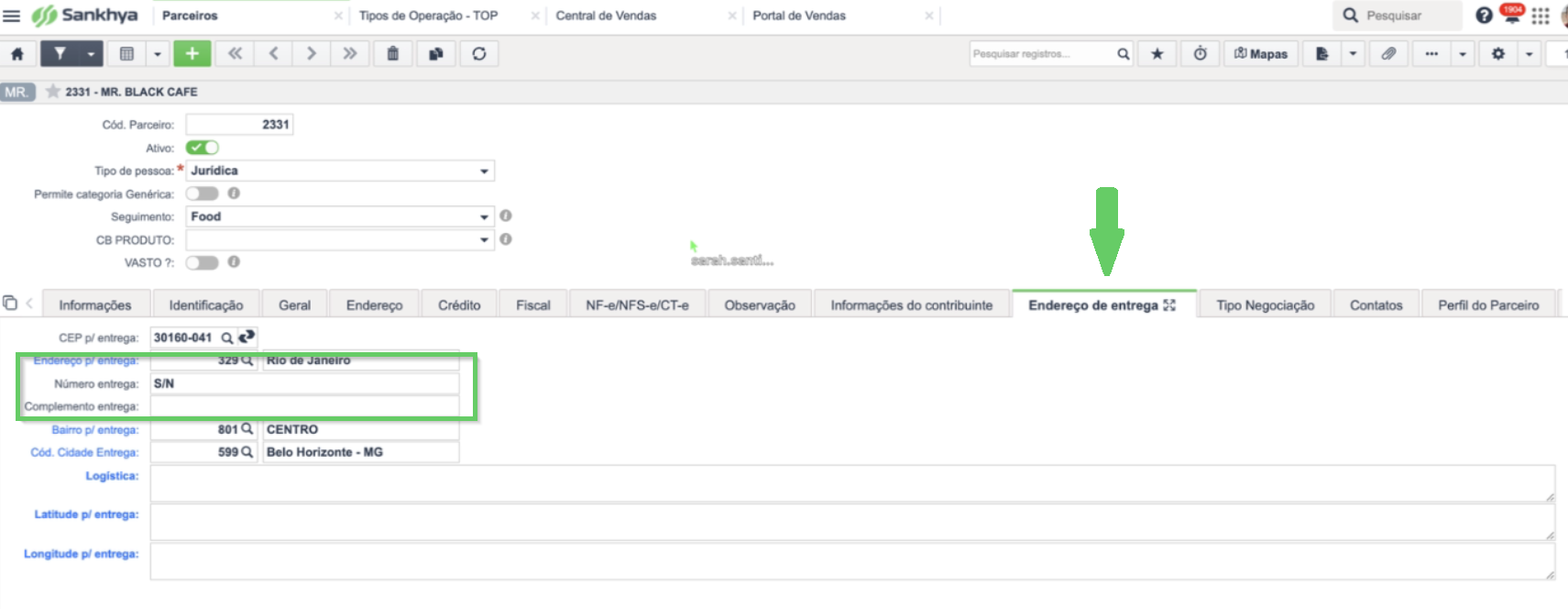
Task: Toggle the Ativo switch
Action: coord(203,148)
